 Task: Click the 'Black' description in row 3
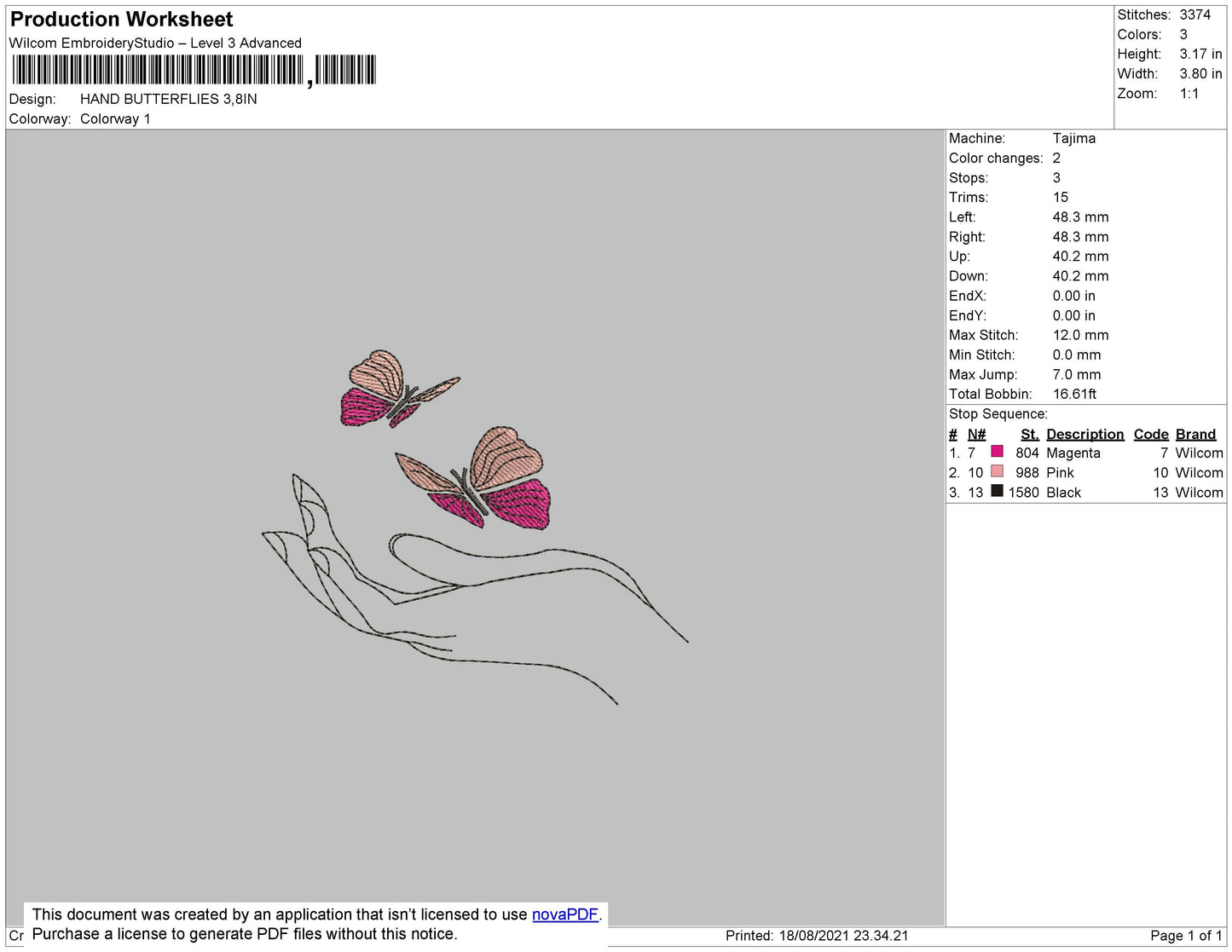[x=1063, y=493]
